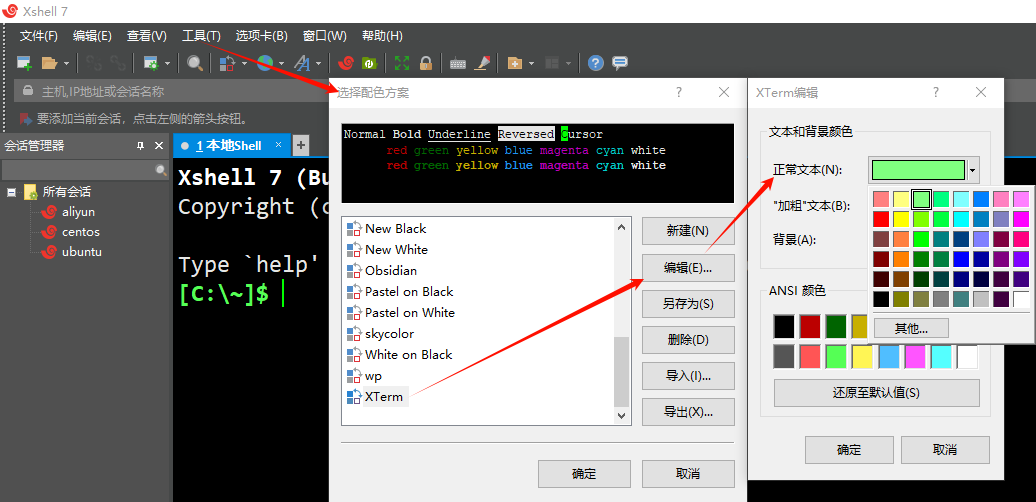This screenshot has width=1036, height=502.
Task: Click the 导出(X)... button
Action: [x=688, y=412]
